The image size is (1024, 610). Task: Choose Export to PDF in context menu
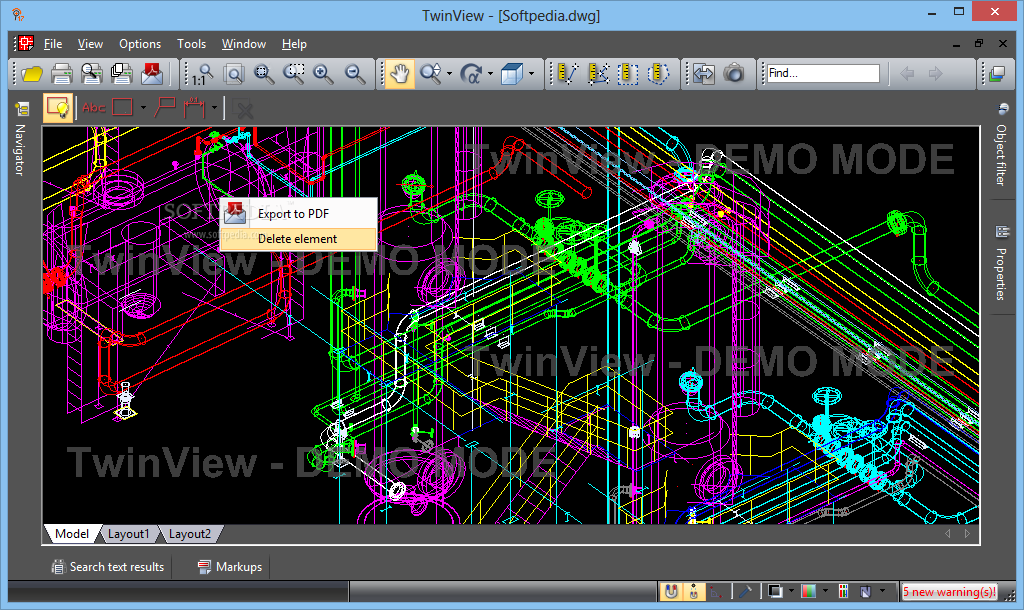click(298, 214)
